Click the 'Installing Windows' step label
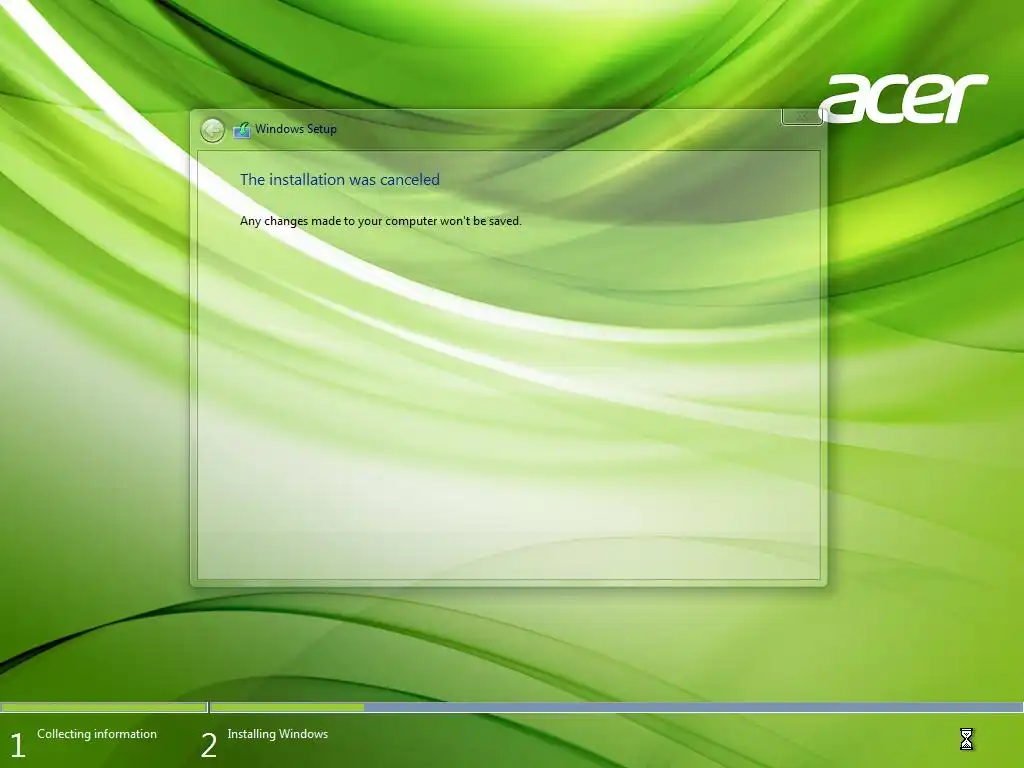The height and width of the screenshot is (768, 1024). (278, 734)
